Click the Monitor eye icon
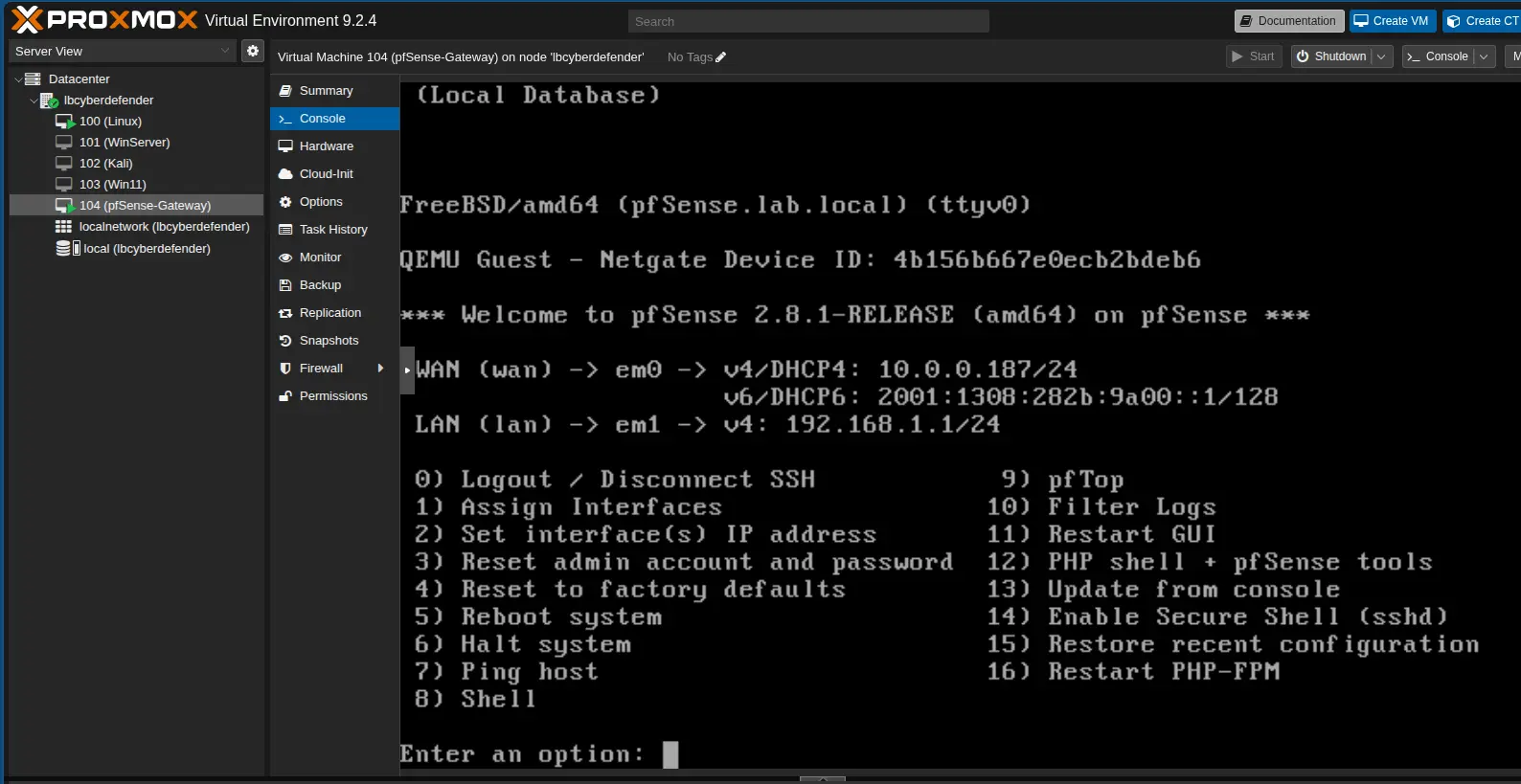Screen dimensions: 1521x784 [x=284, y=258]
